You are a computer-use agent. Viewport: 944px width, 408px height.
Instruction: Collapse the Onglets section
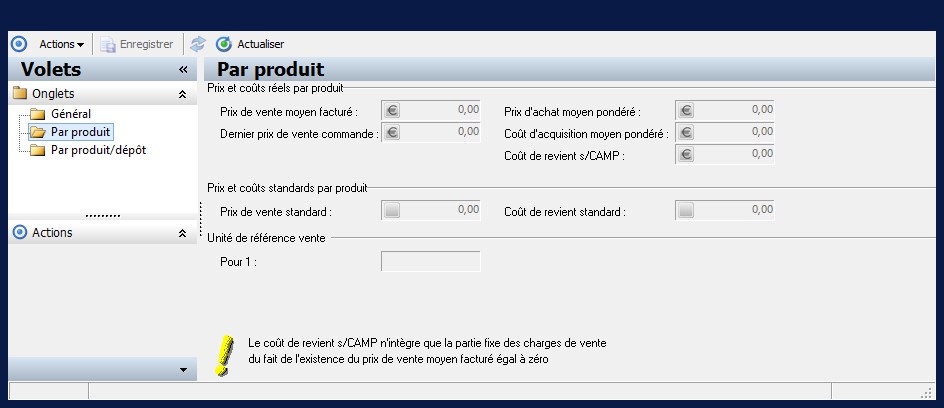pos(182,94)
